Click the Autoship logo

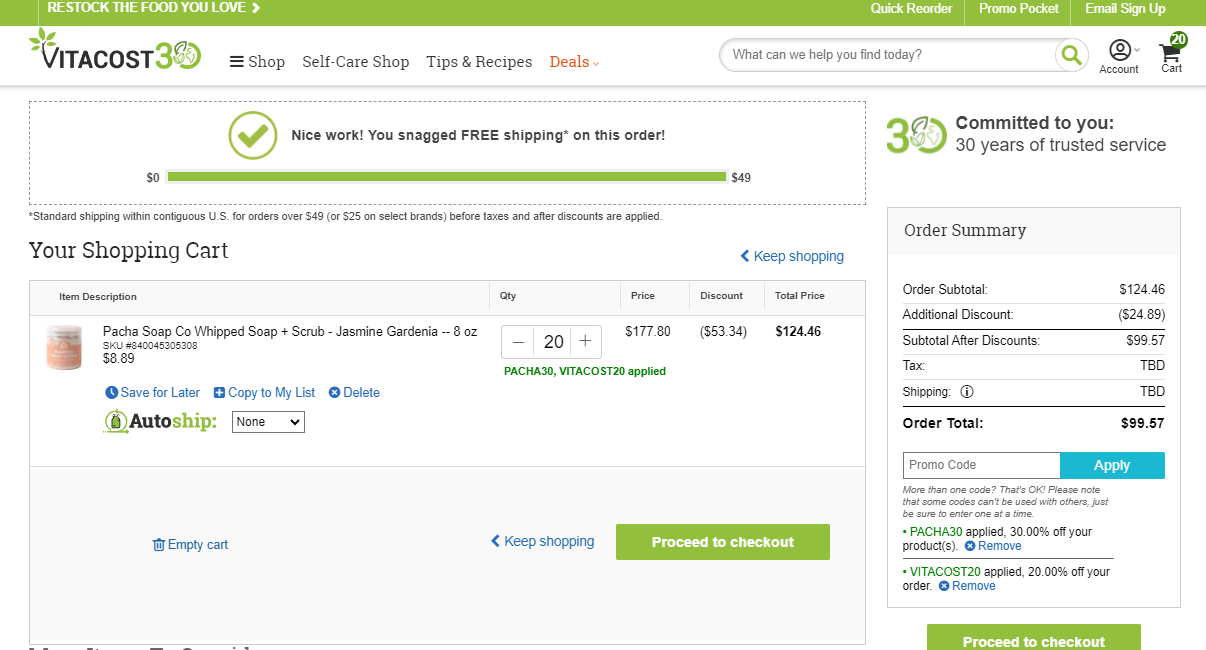pyautogui.click(x=160, y=421)
